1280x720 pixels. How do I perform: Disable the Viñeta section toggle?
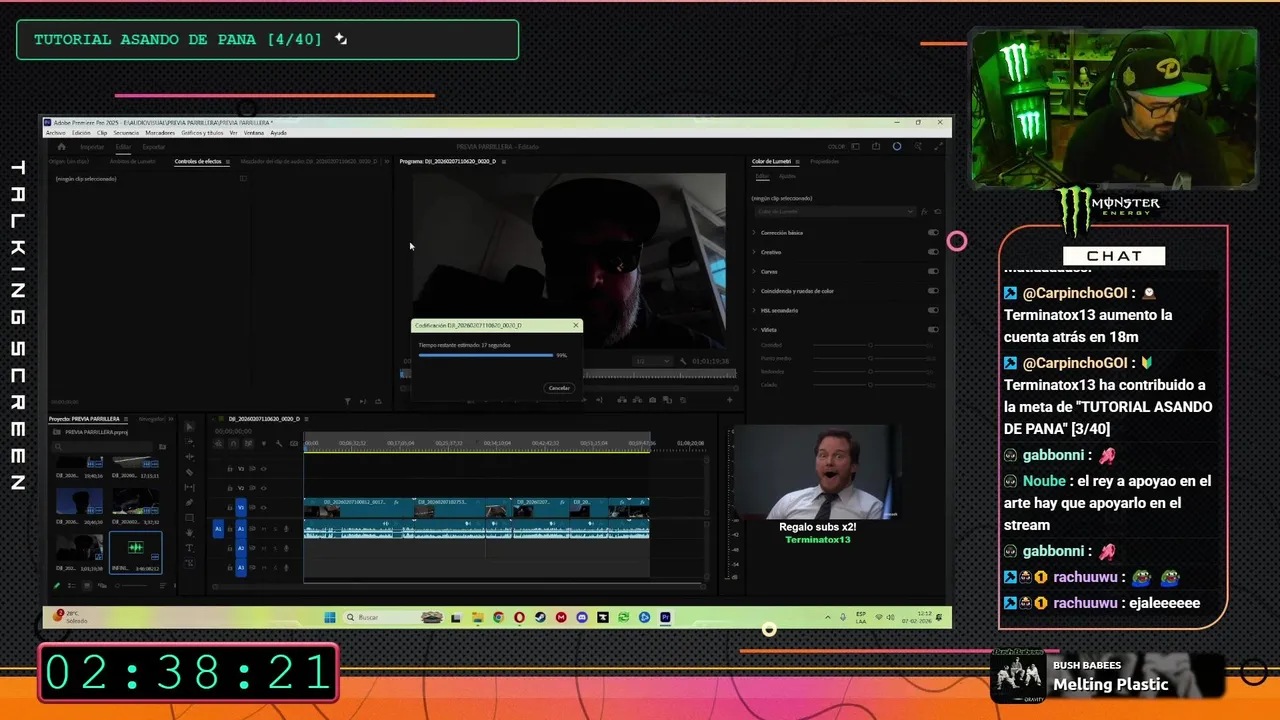[x=933, y=329]
